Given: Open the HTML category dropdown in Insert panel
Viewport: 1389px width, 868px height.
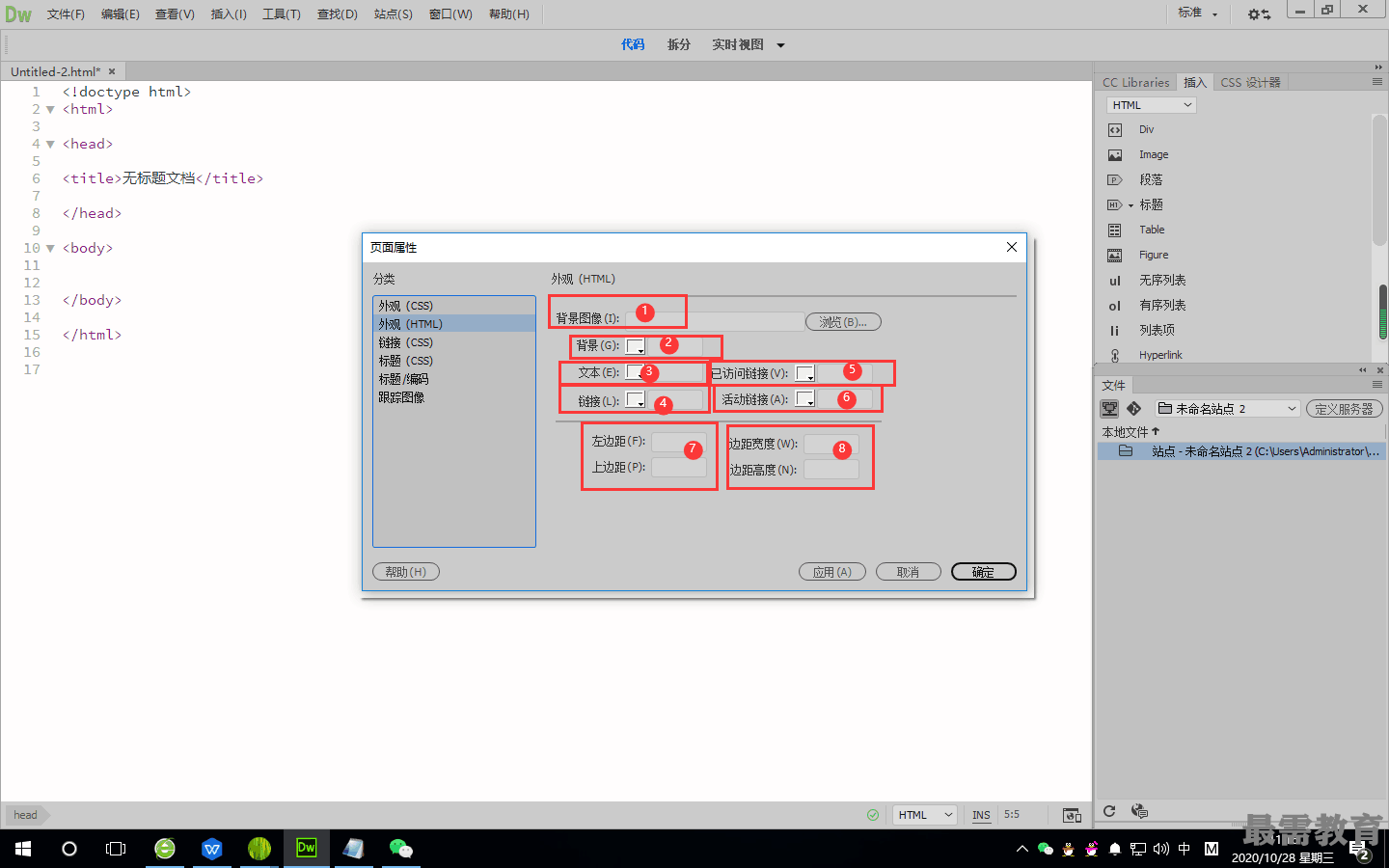Looking at the screenshot, I should (1151, 105).
